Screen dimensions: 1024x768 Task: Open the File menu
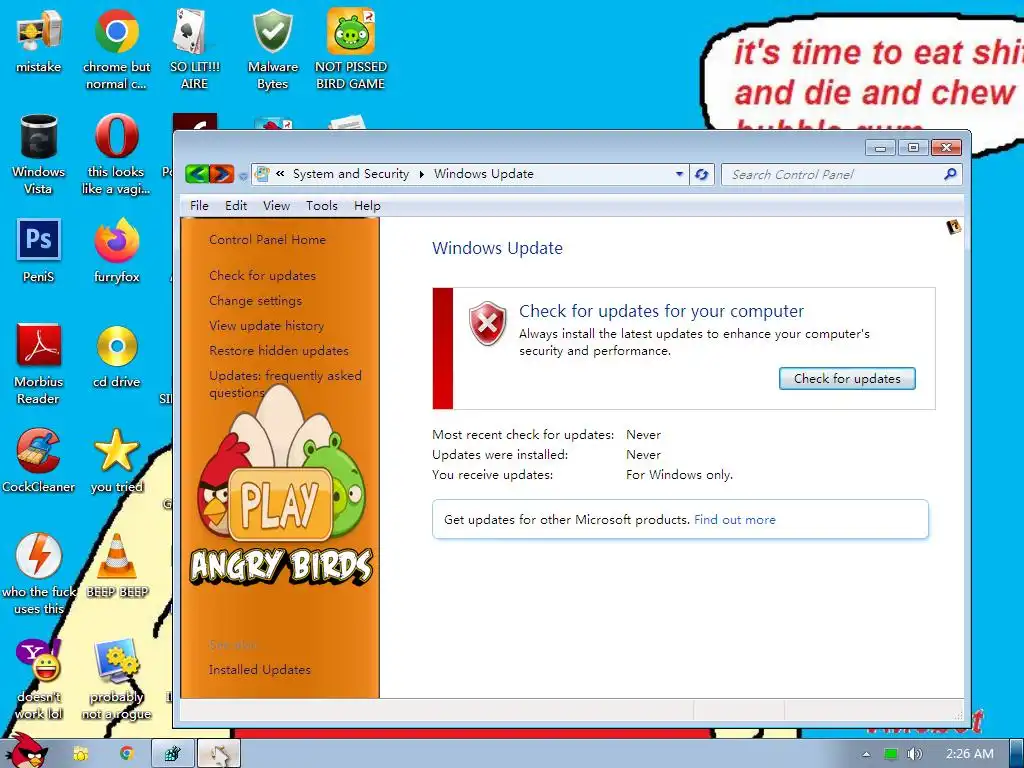pos(199,206)
